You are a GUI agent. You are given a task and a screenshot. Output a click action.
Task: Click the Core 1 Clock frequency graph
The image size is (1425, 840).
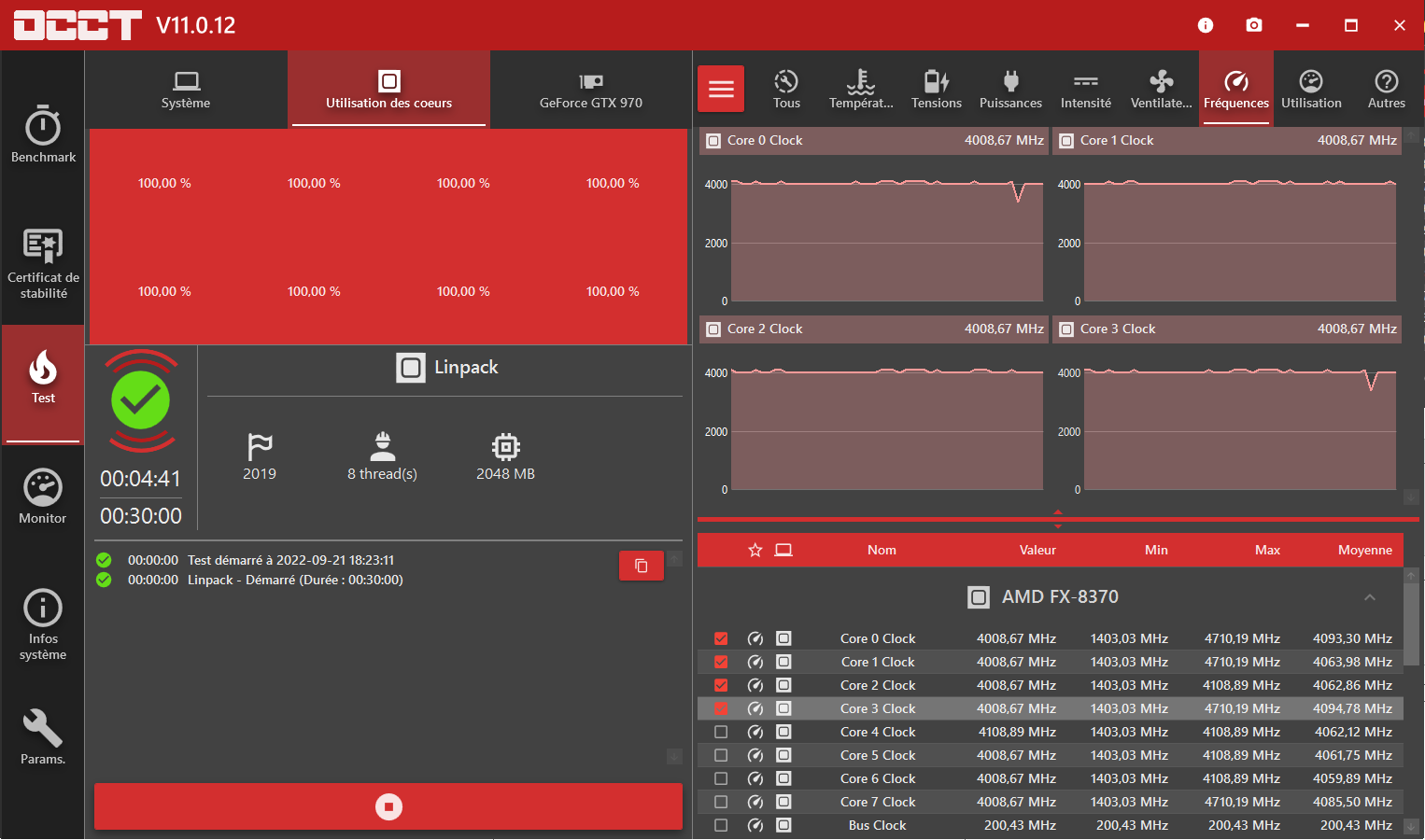1240,242
